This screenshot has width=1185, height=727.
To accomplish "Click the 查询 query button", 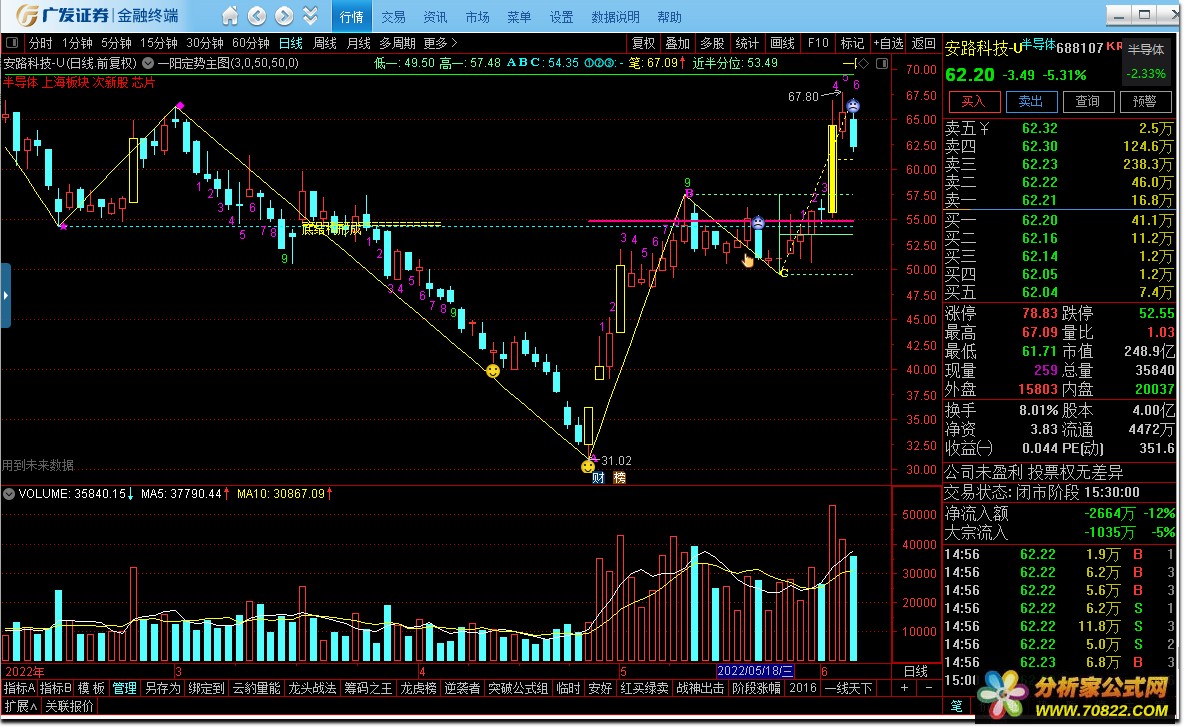I will coord(1088,101).
